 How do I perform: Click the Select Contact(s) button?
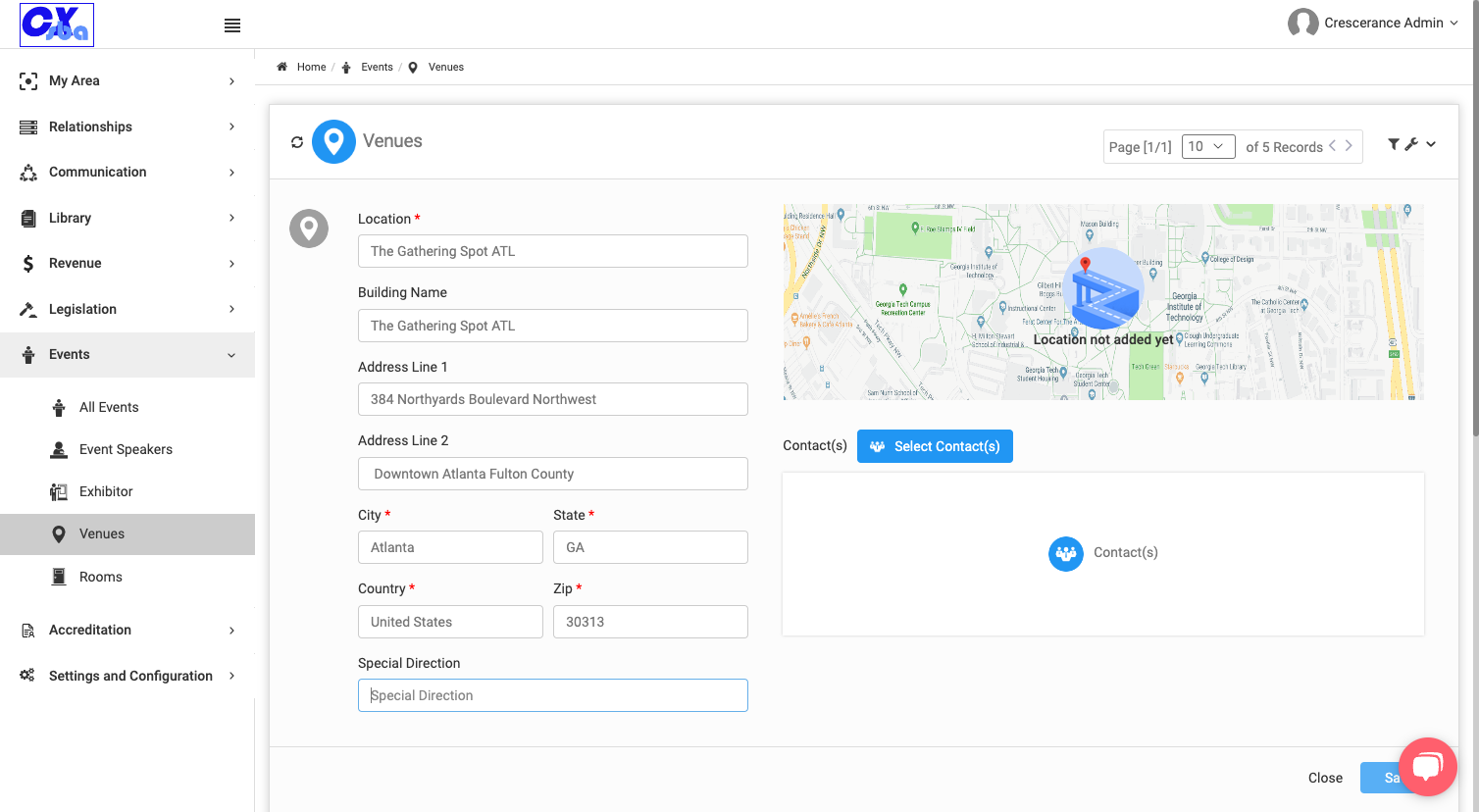pos(935,446)
